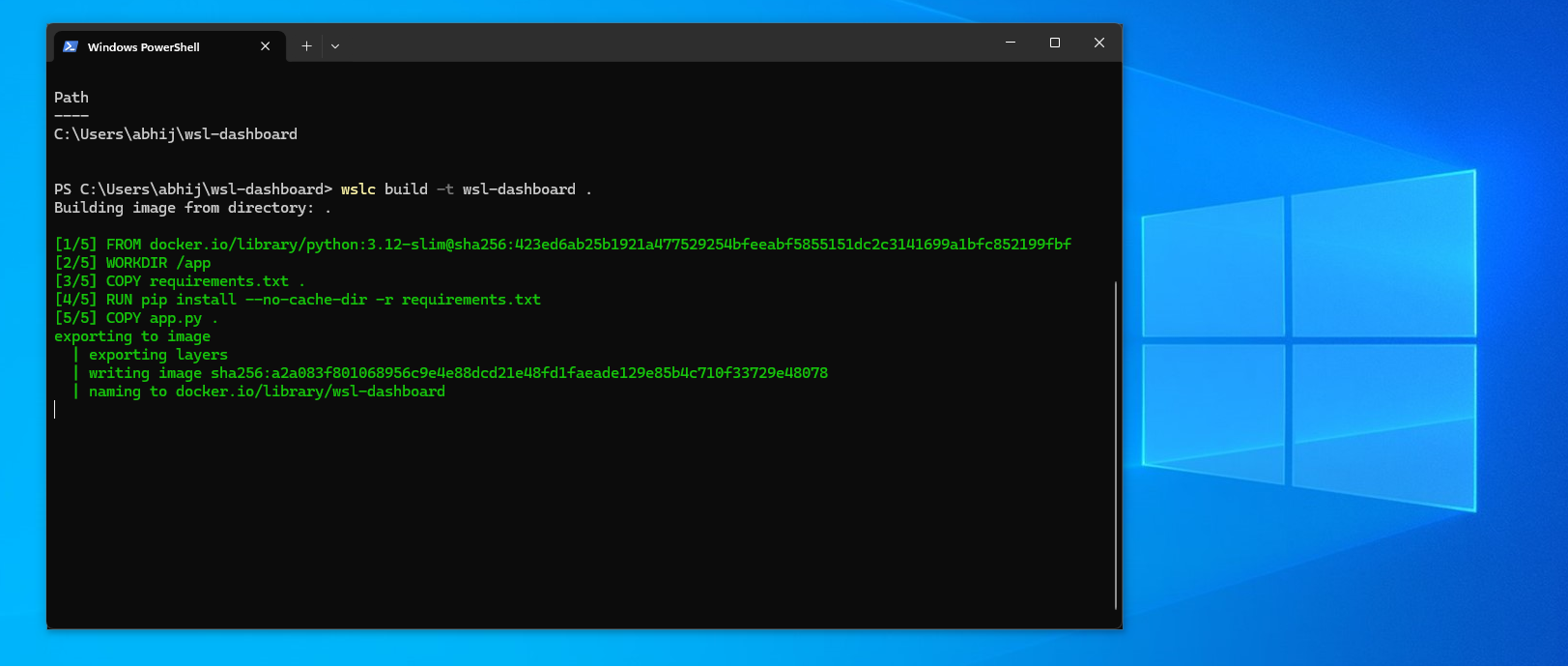Click 'Building image from directory' line
The width and height of the screenshot is (1568, 667).
[x=192, y=208]
